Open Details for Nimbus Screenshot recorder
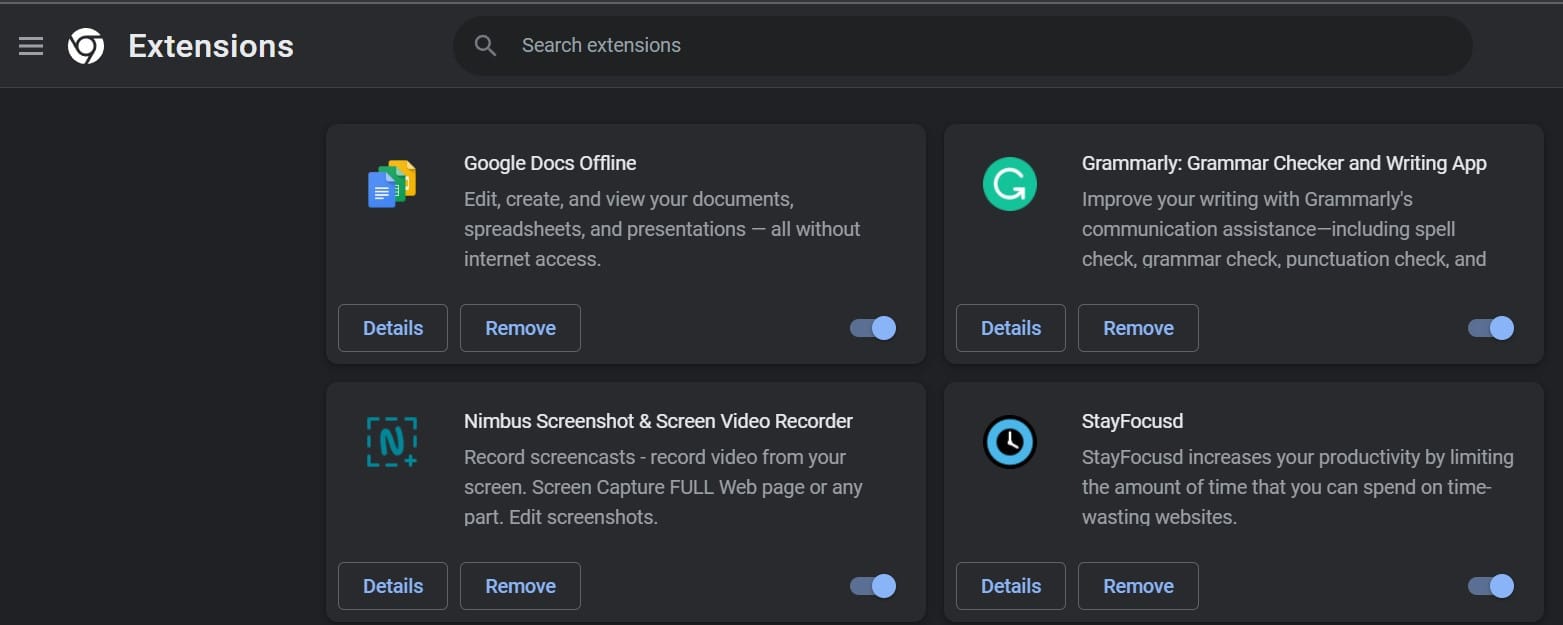Screen dimensions: 1563x625 pos(392,586)
